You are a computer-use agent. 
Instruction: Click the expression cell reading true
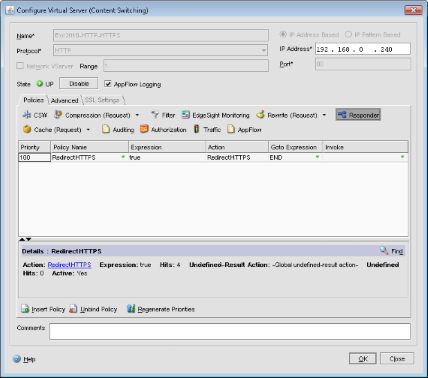tap(167, 157)
